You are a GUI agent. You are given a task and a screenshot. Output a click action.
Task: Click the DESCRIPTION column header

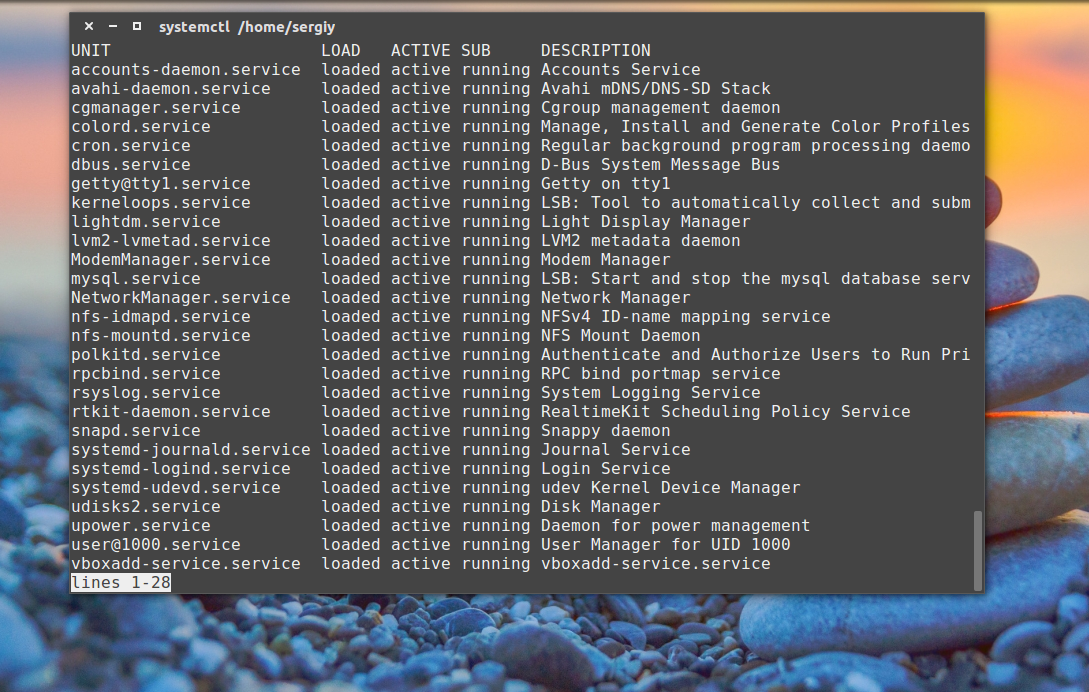click(595, 50)
